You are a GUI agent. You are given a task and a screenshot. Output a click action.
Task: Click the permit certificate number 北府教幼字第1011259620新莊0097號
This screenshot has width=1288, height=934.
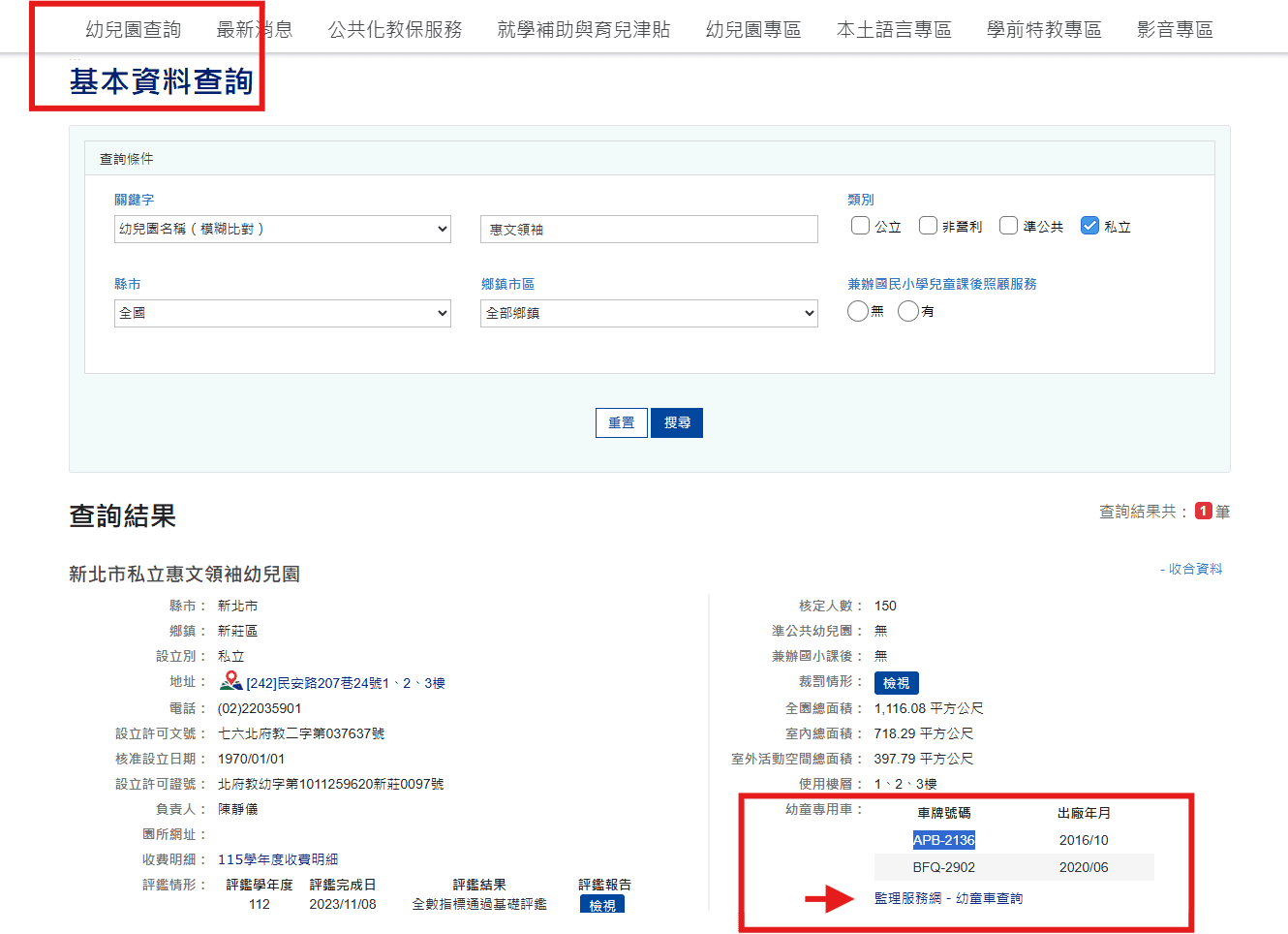(331, 784)
